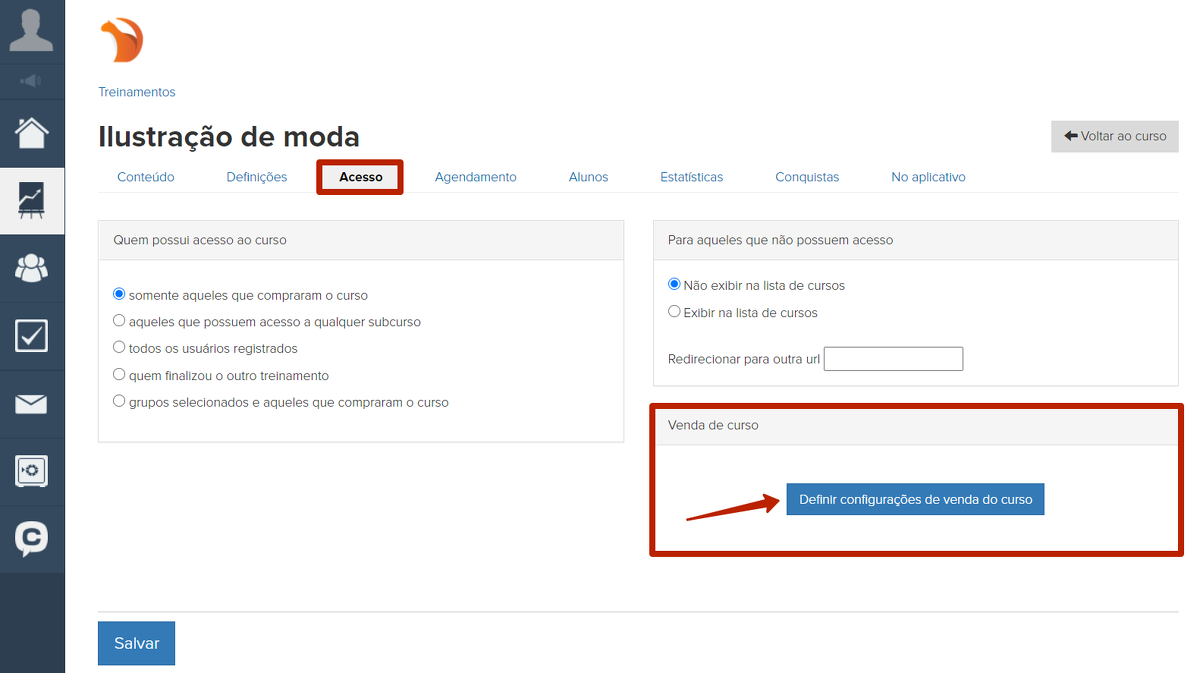The height and width of the screenshot is (673, 1200).
Task: Click the orange logo at top
Action: pos(122,41)
